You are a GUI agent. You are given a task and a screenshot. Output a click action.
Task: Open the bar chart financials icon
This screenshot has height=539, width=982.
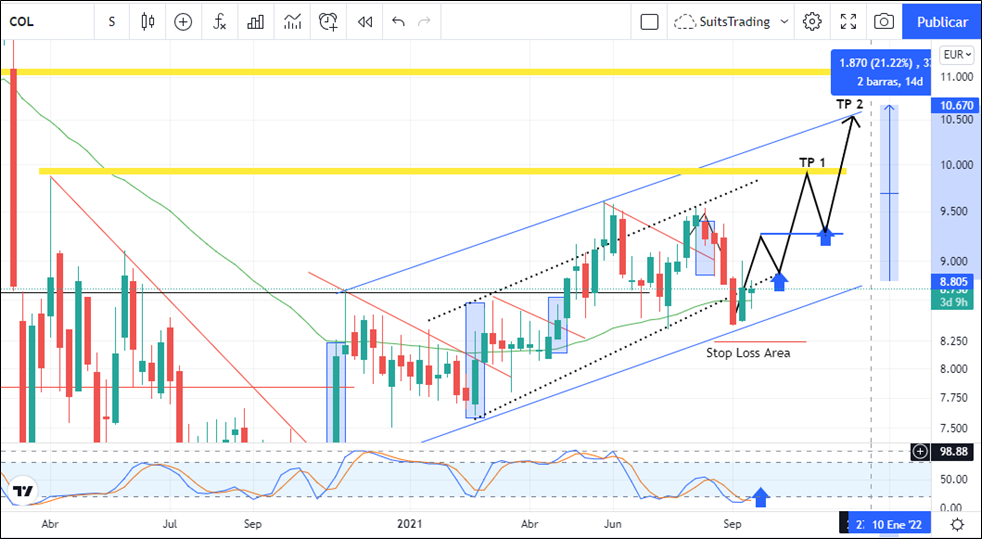pos(256,21)
